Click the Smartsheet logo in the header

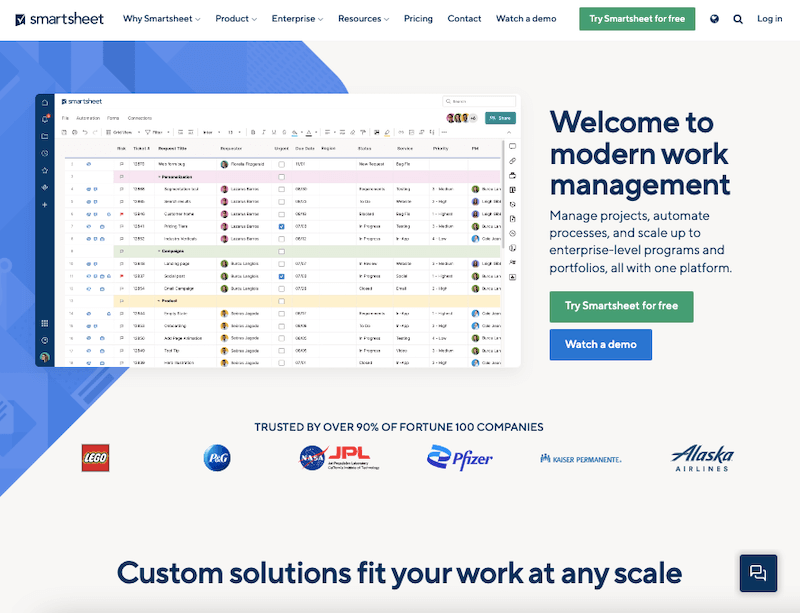59,19
